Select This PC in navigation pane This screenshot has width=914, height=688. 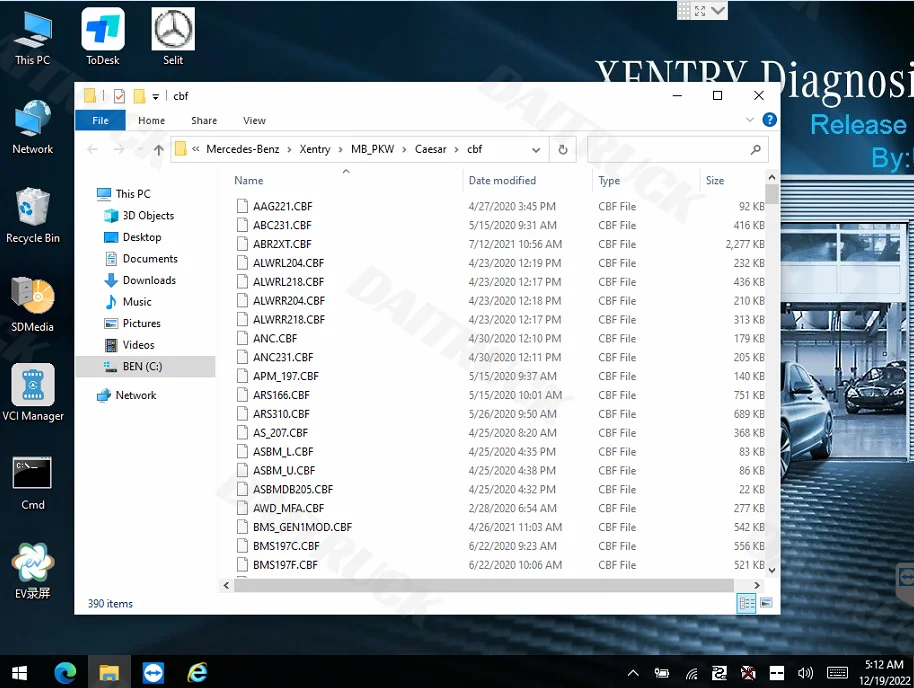(133, 194)
